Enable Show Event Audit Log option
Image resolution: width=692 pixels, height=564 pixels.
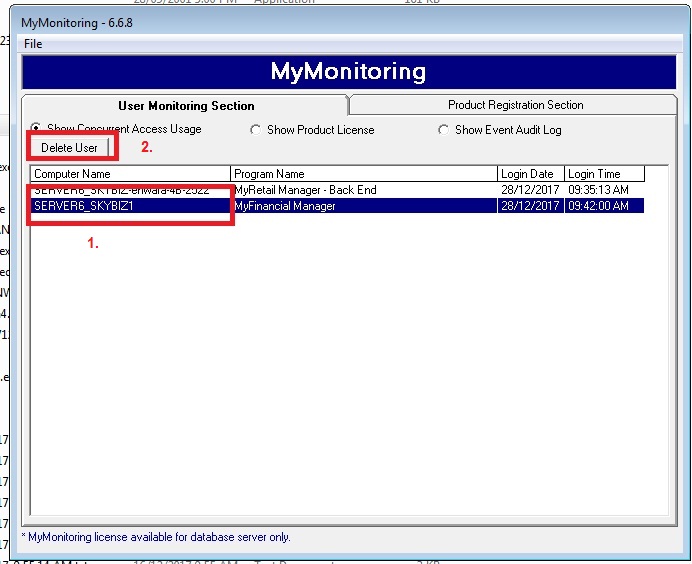(x=444, y=130)
